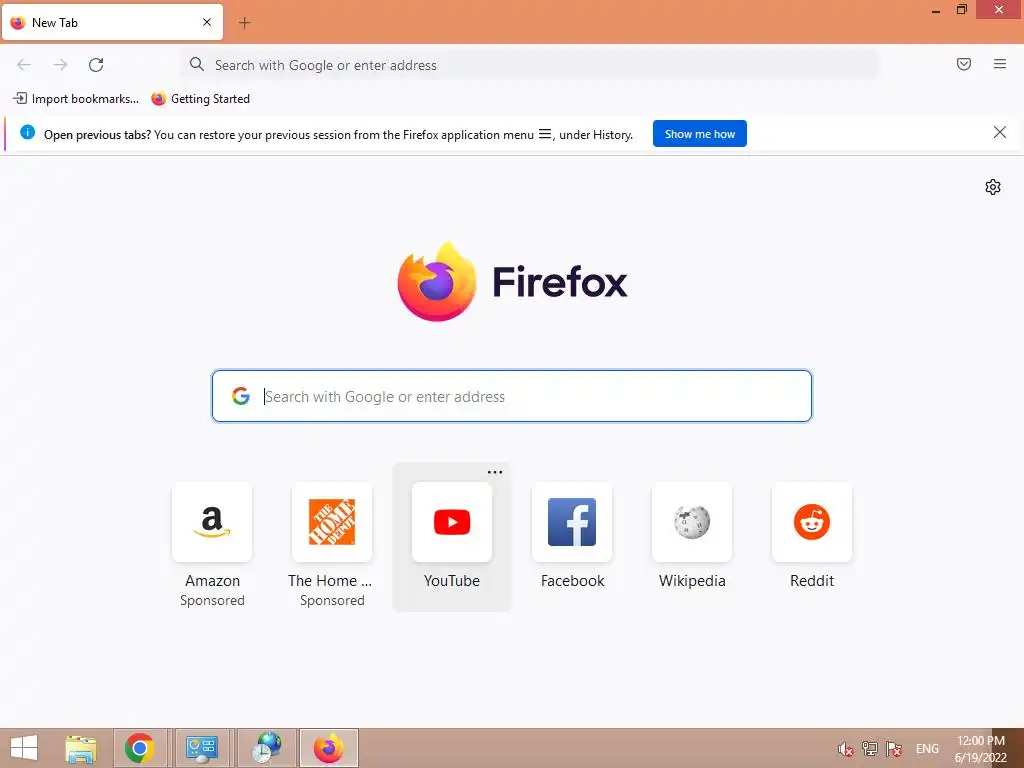Launch Google Chrome from the taskbar

tap(140, 748)
